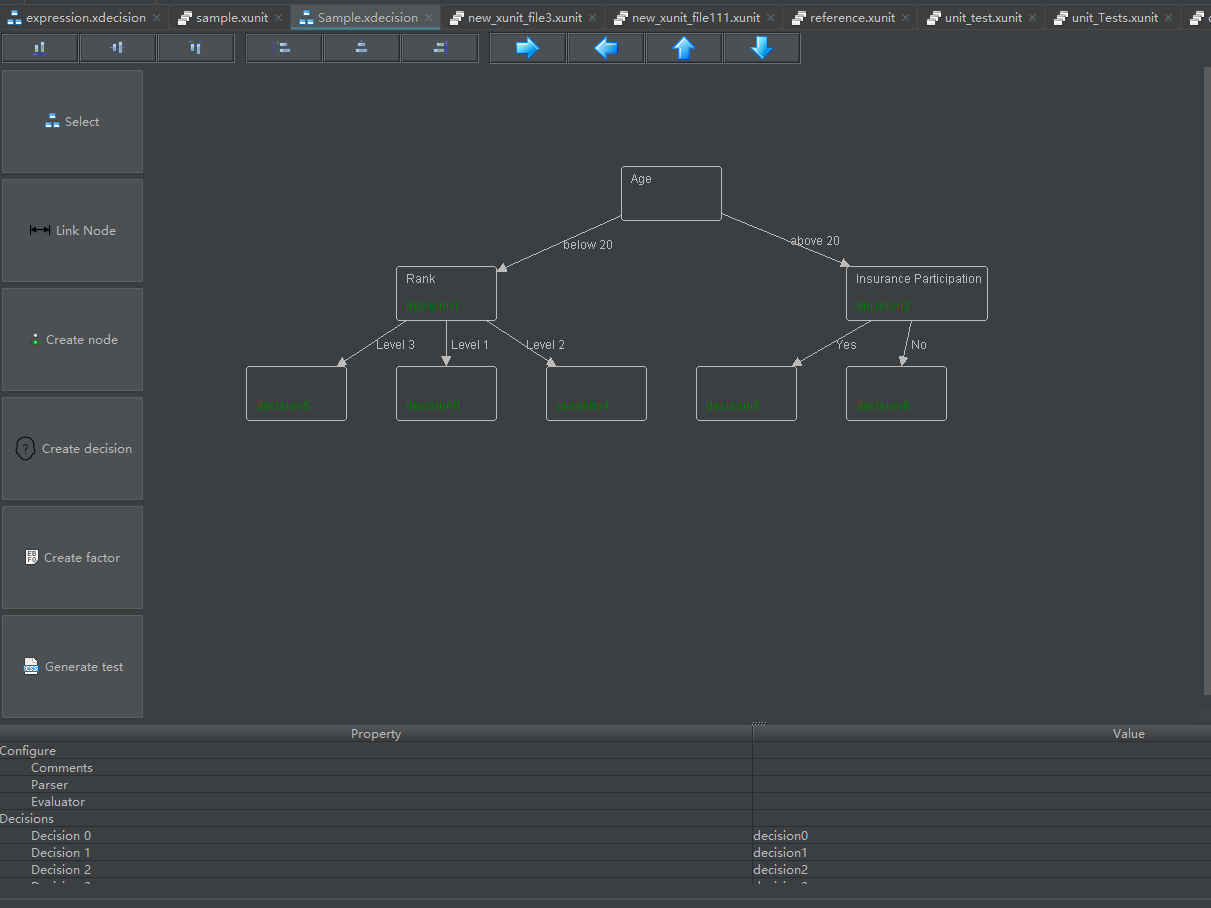
Task: Click the 'Yes' edge label
Action: coord(846,344)
